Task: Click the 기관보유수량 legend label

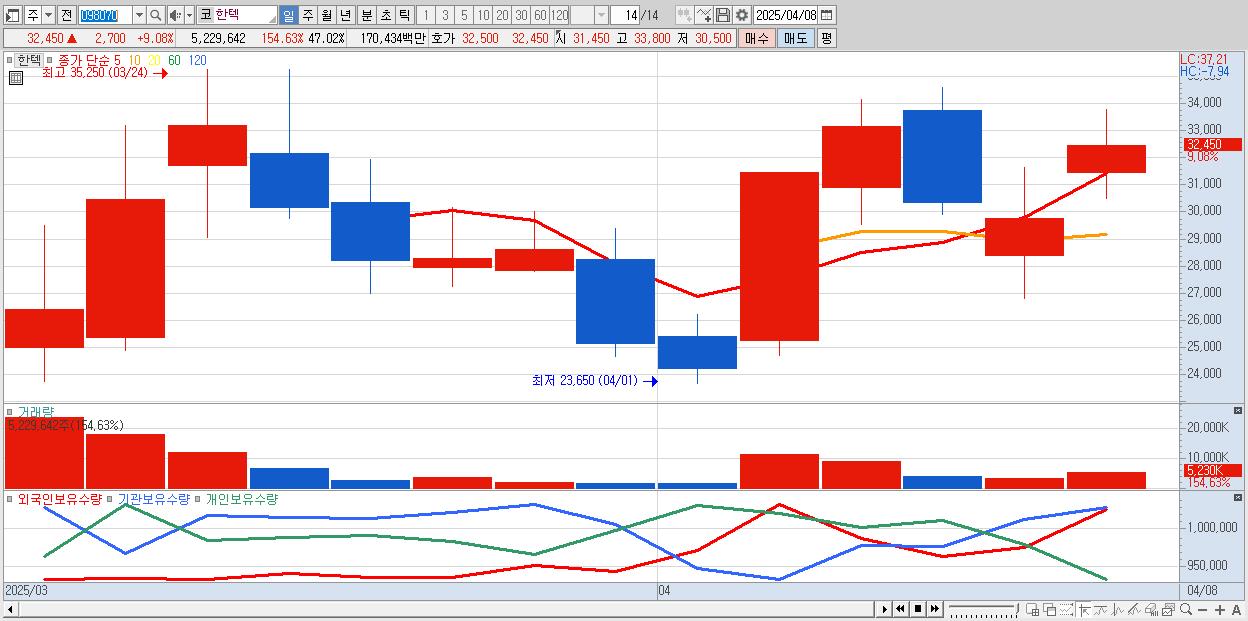Action: pos(154,498)
